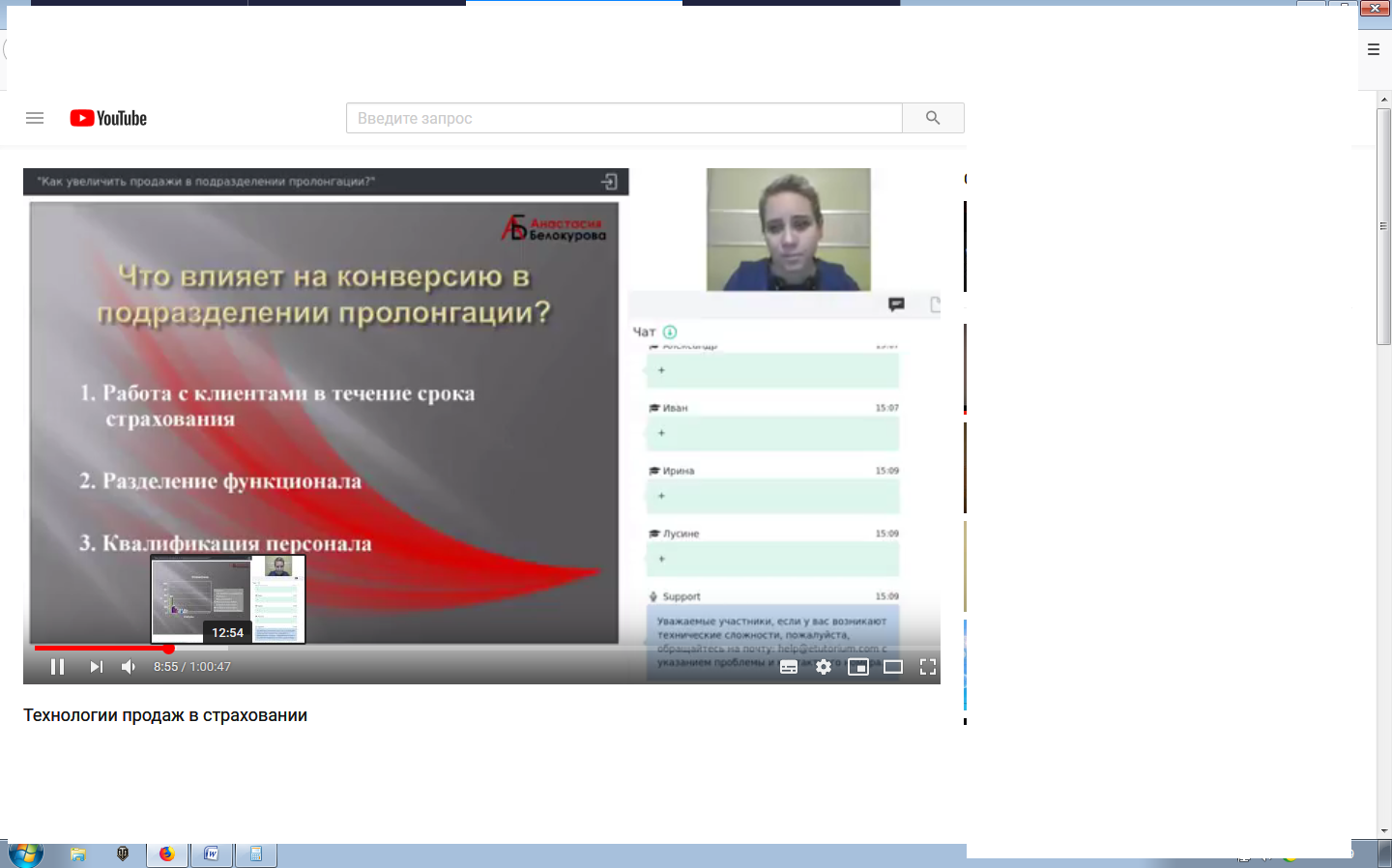This screenshot has width=1392, height=868.
Task: Click the 8:55 / 1:00:47 time display
Action: 192,667
